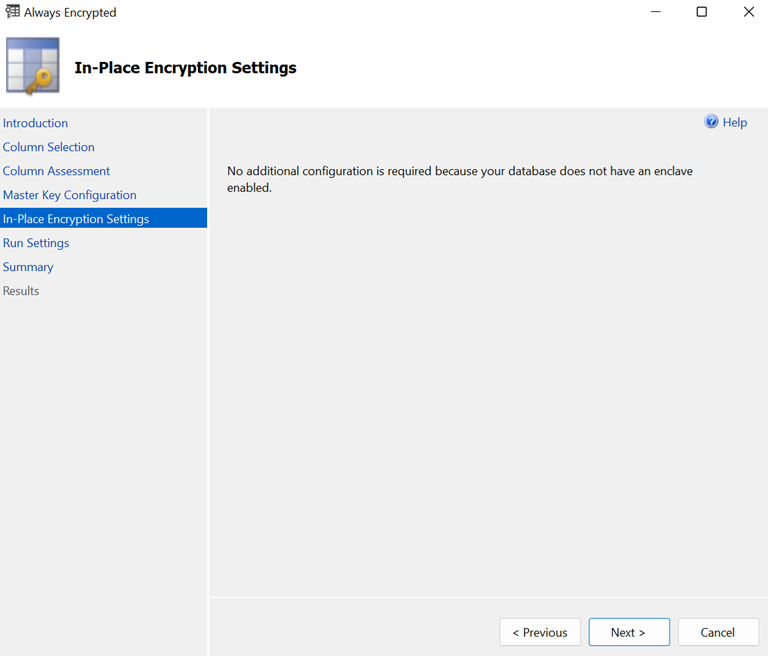
Task: Click the no additional configuration message text
Action: [459, 179]
